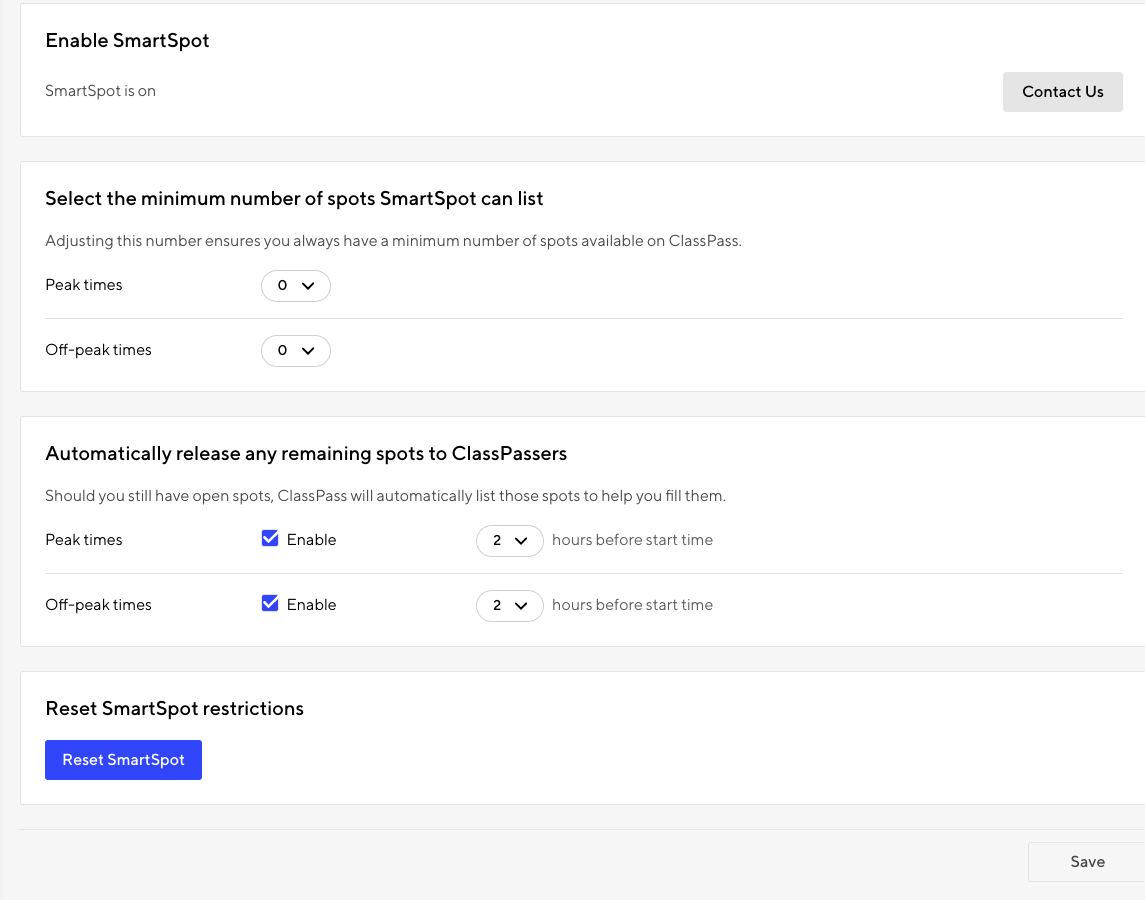
Task: Expand Off-peak hours before start dropdown
Action: click(x=509, y=606)
